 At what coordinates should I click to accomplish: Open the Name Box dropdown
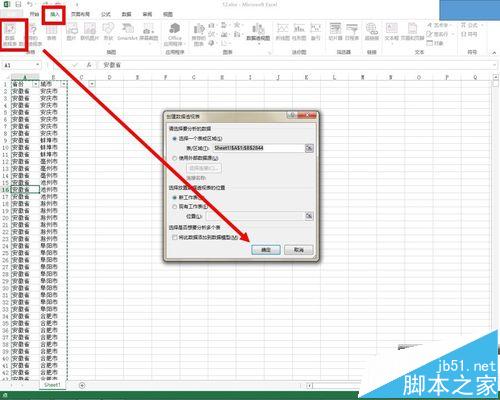click(37, 65)
